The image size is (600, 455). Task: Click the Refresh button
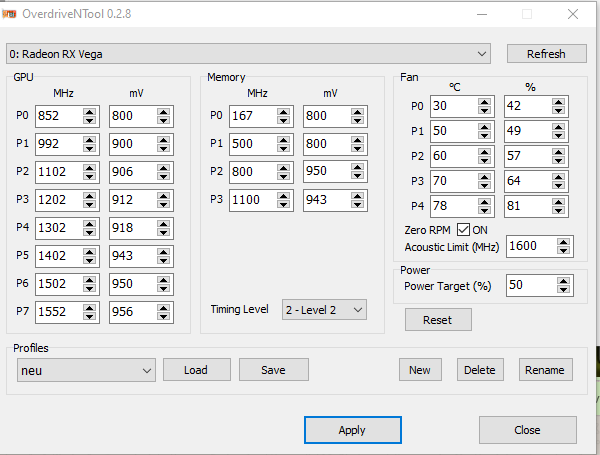point(546,54)
